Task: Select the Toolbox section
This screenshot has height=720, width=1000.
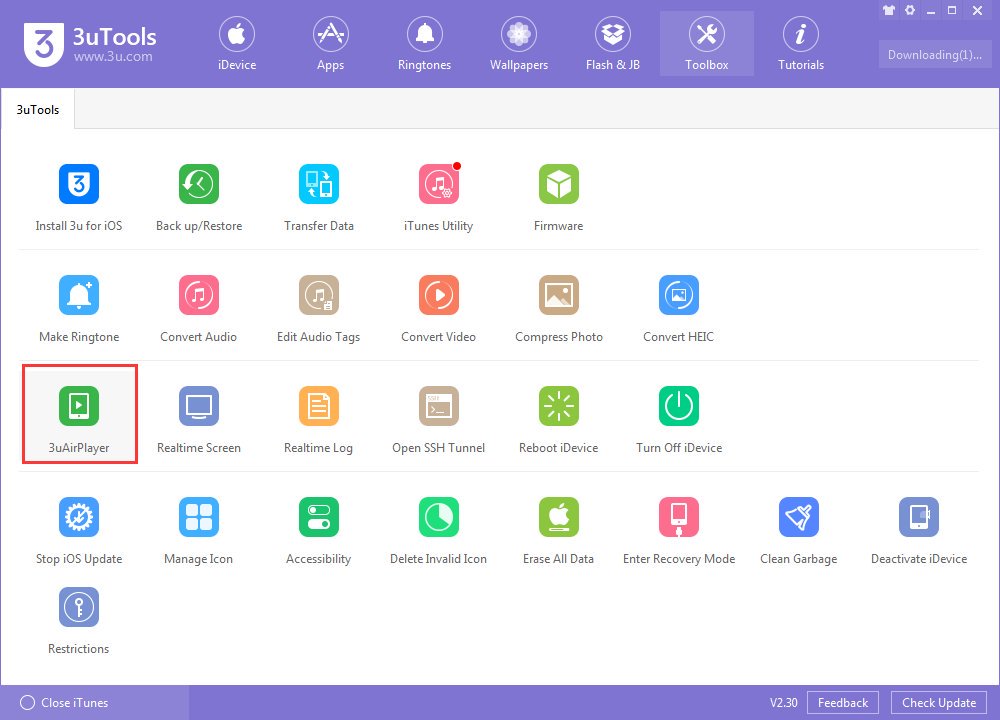Action: pos(707,43)
